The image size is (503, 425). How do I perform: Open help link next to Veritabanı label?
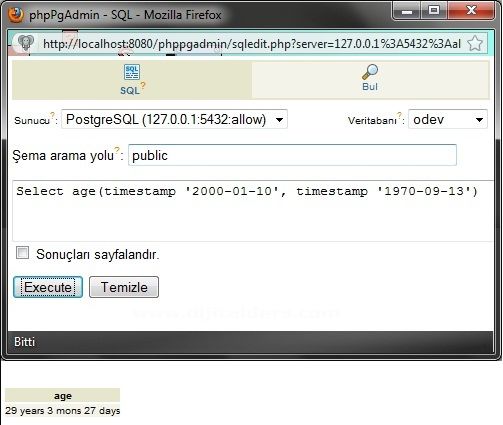[399, 115]
